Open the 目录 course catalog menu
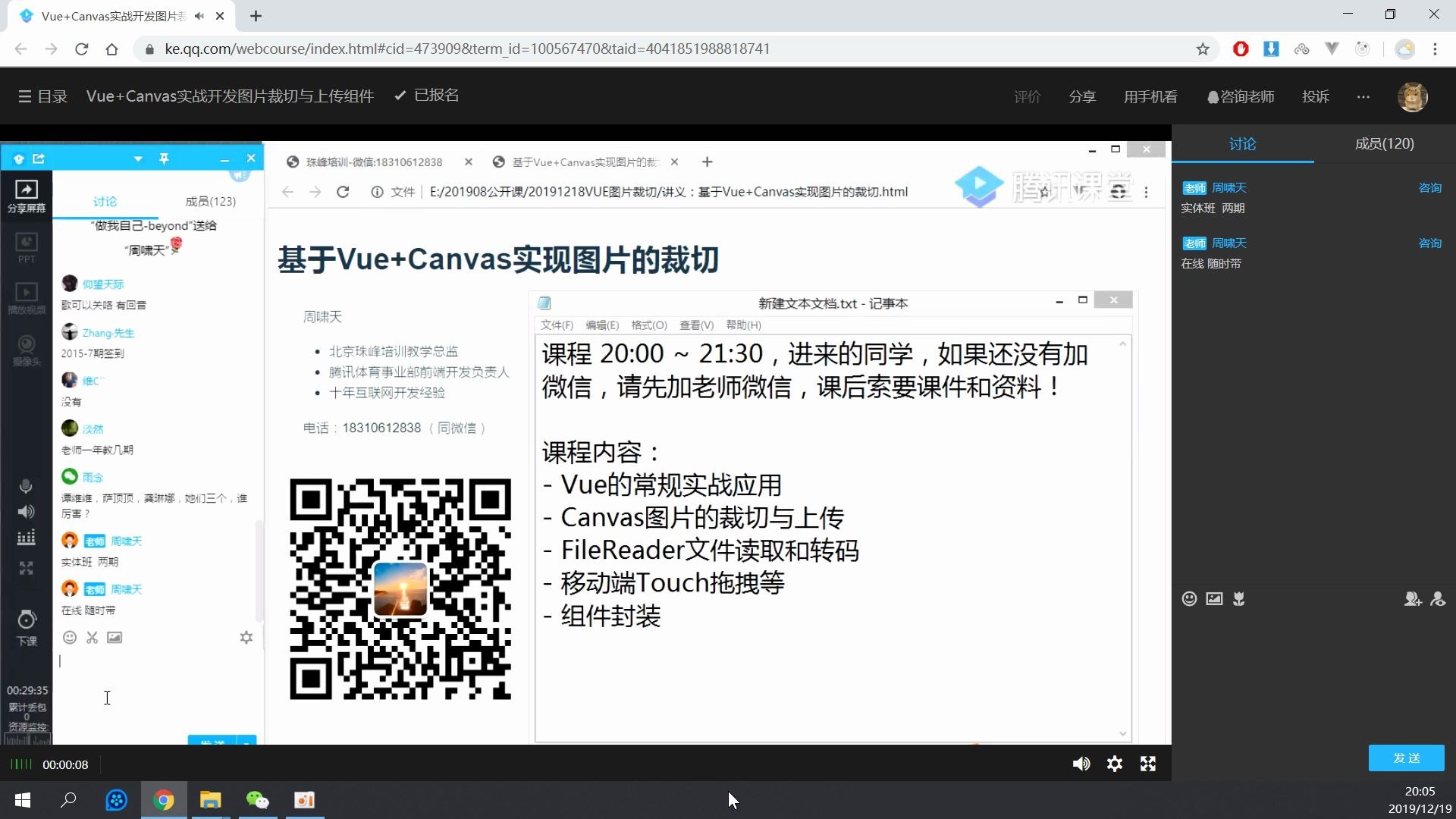 [x=42, y=96]
